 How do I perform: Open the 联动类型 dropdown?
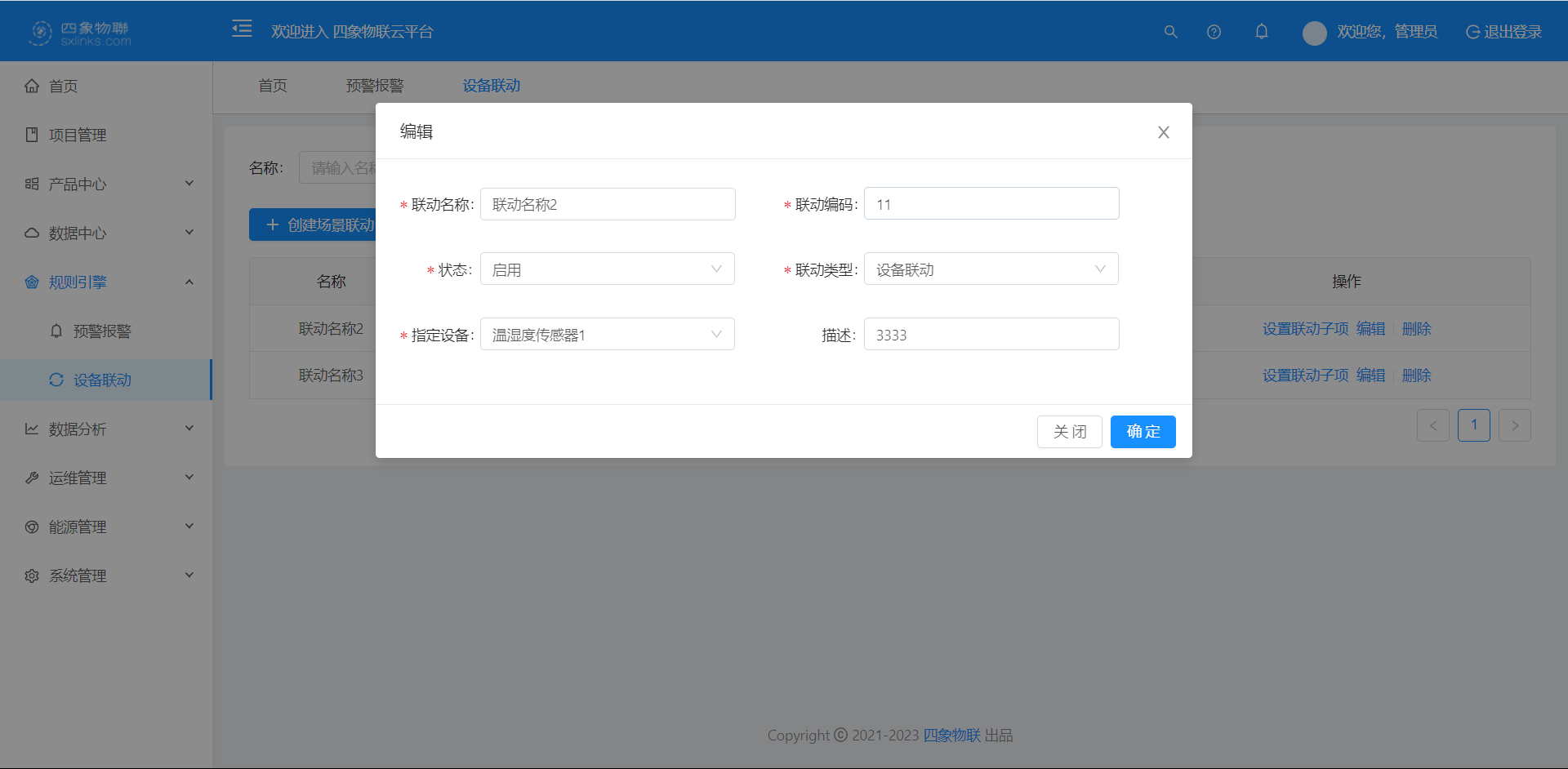[991, 269]
